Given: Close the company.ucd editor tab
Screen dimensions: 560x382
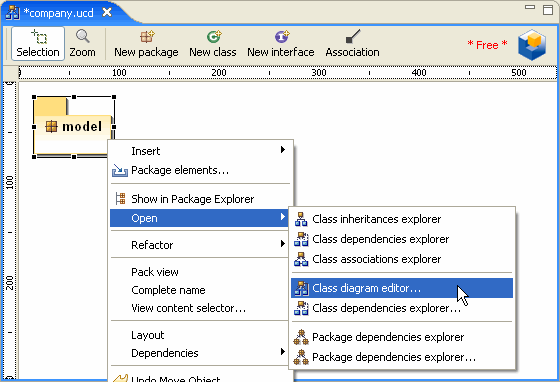Looking at the screenshot, I should pyautogui.click(x=107, y=13).
